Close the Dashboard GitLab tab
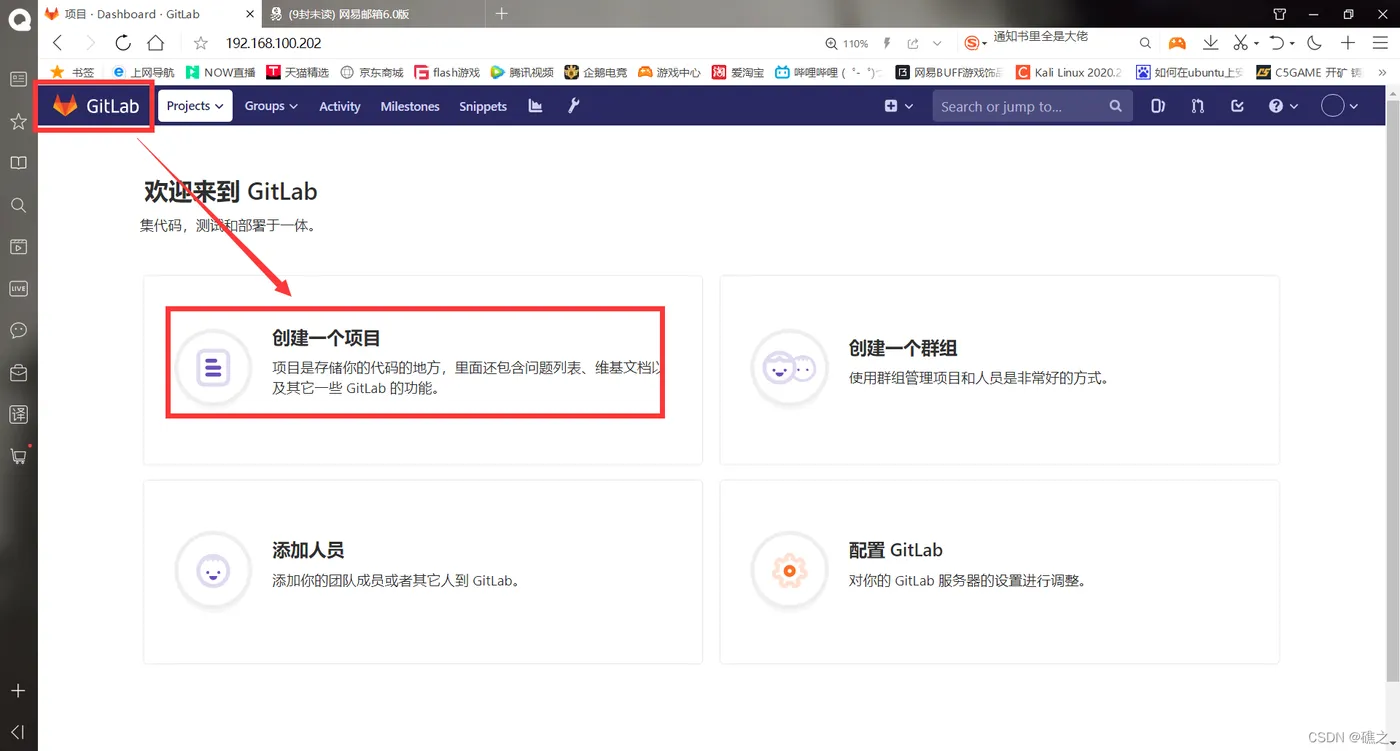Screen dimensions: 1400x751 coord(250,14)
